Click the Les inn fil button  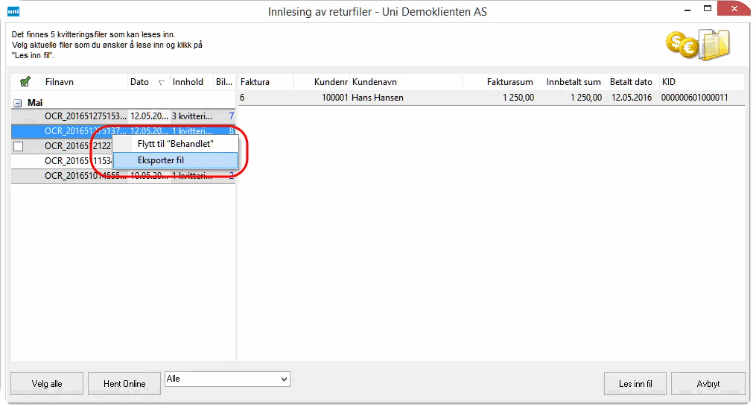pyautogui.click(x=636, y=382)
